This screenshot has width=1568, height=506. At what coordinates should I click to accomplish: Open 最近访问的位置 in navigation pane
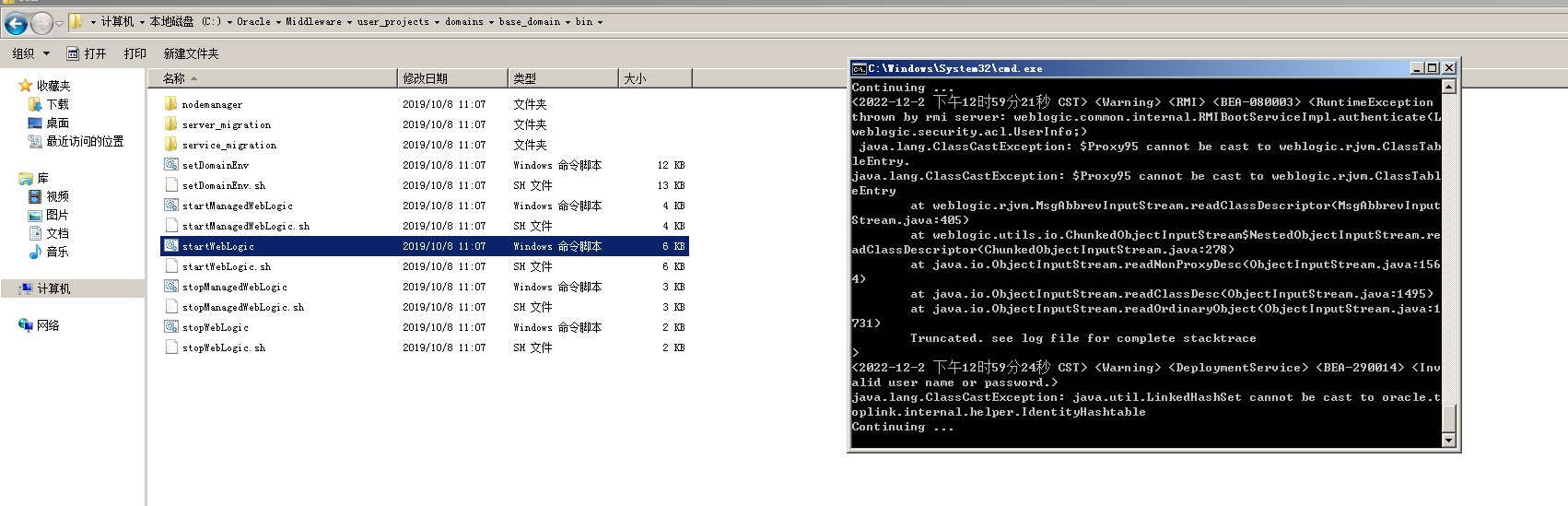point(85,141)
